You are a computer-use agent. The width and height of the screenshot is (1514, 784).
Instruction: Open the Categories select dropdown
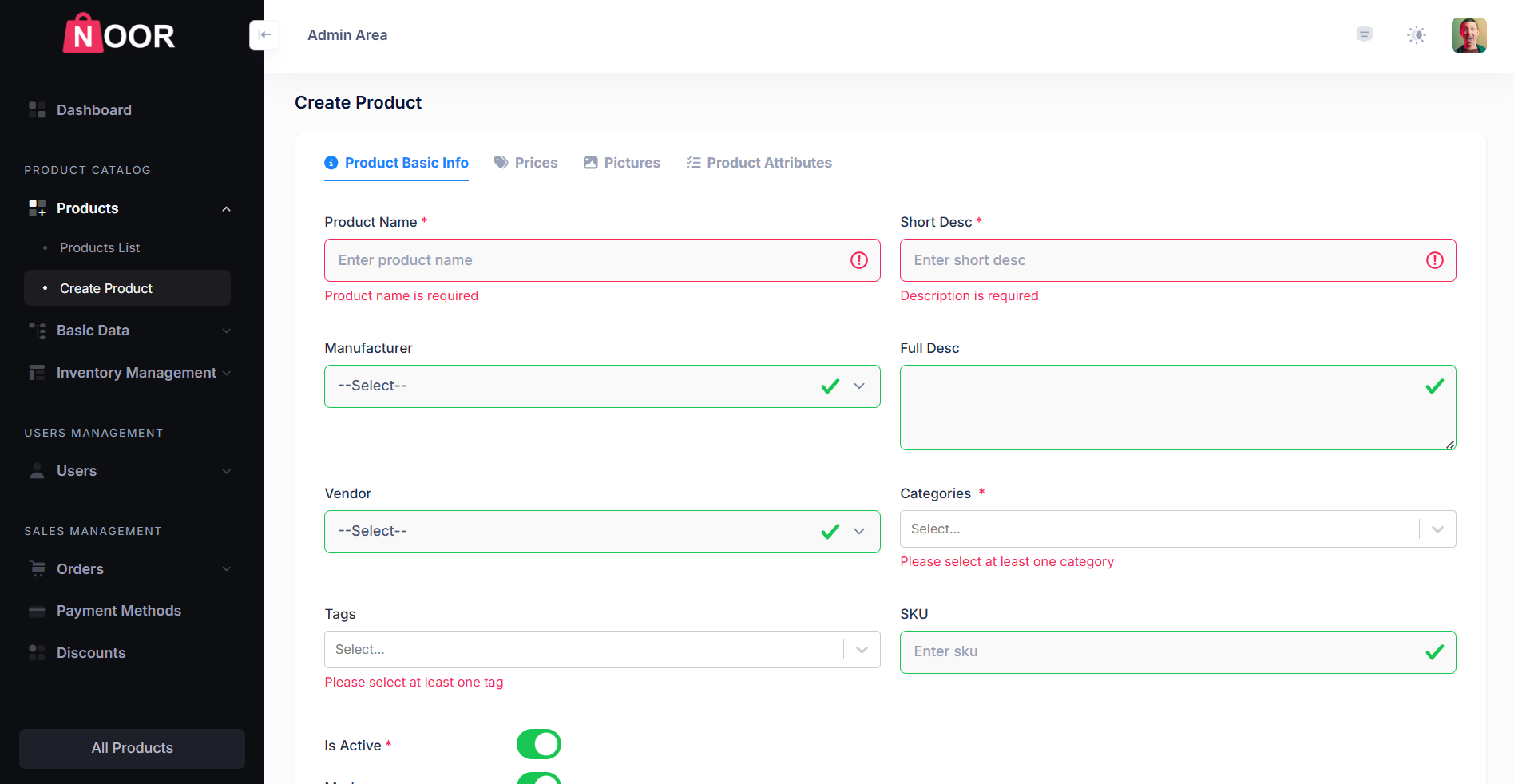(x=1177, y=529)
